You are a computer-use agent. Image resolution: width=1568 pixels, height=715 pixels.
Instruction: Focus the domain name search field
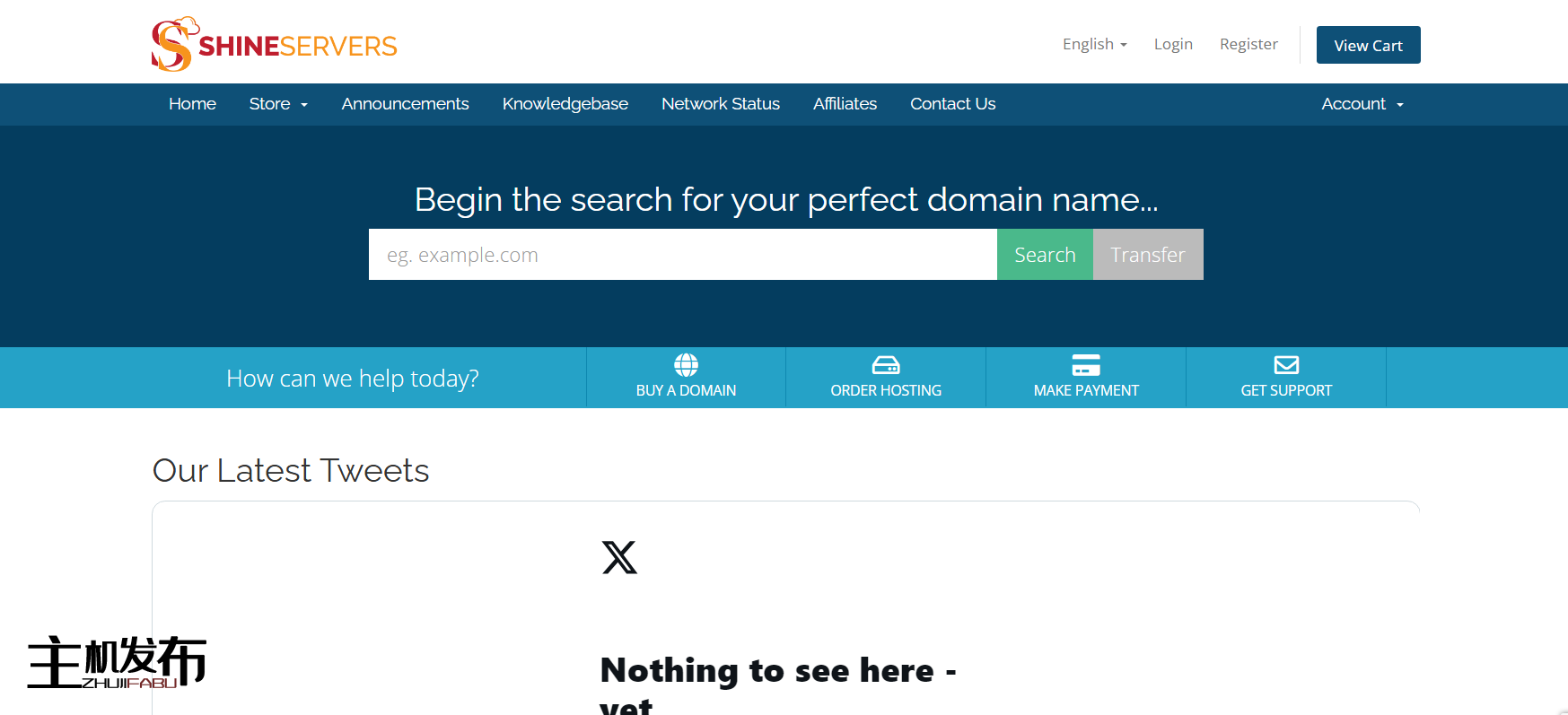click(x=682, y=255)
